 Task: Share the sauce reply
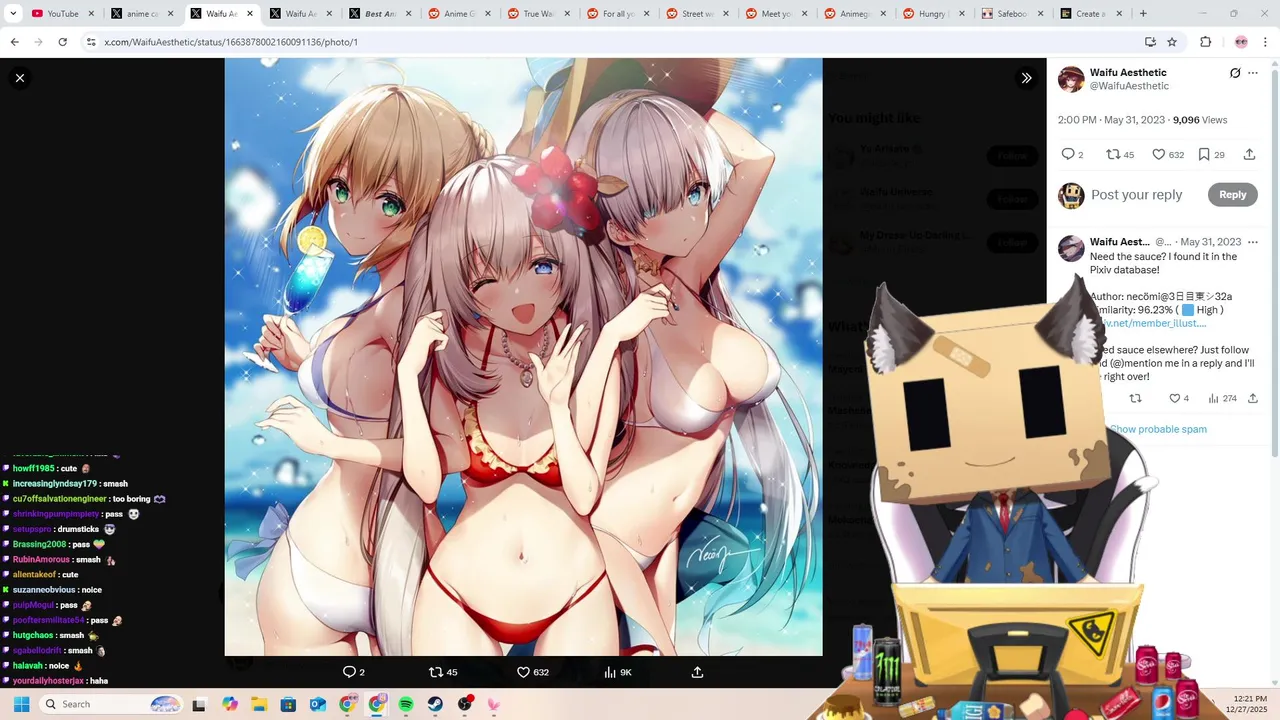coord(1252,398)
